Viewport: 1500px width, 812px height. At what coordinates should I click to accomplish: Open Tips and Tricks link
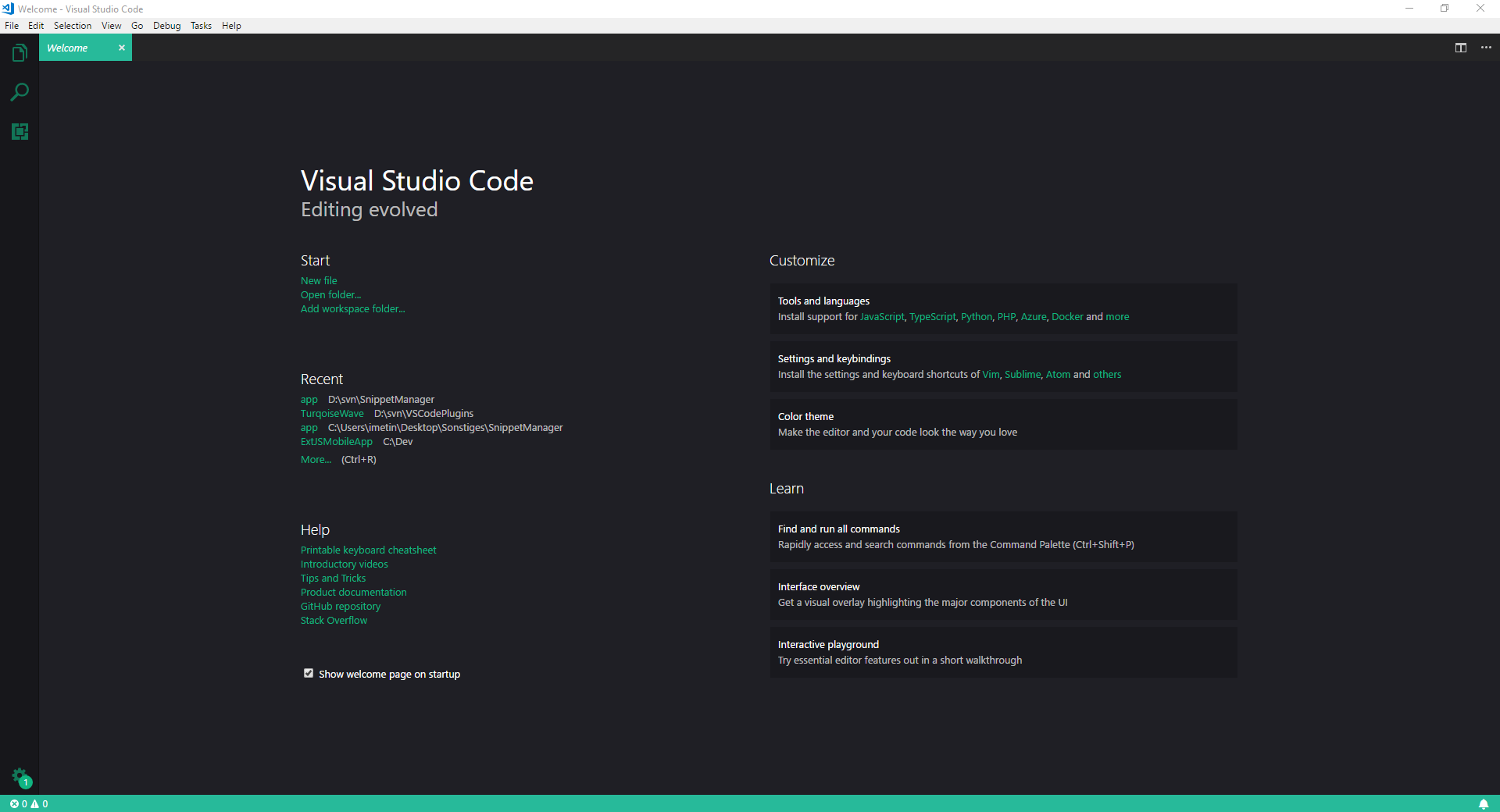(x=333, y=579)
